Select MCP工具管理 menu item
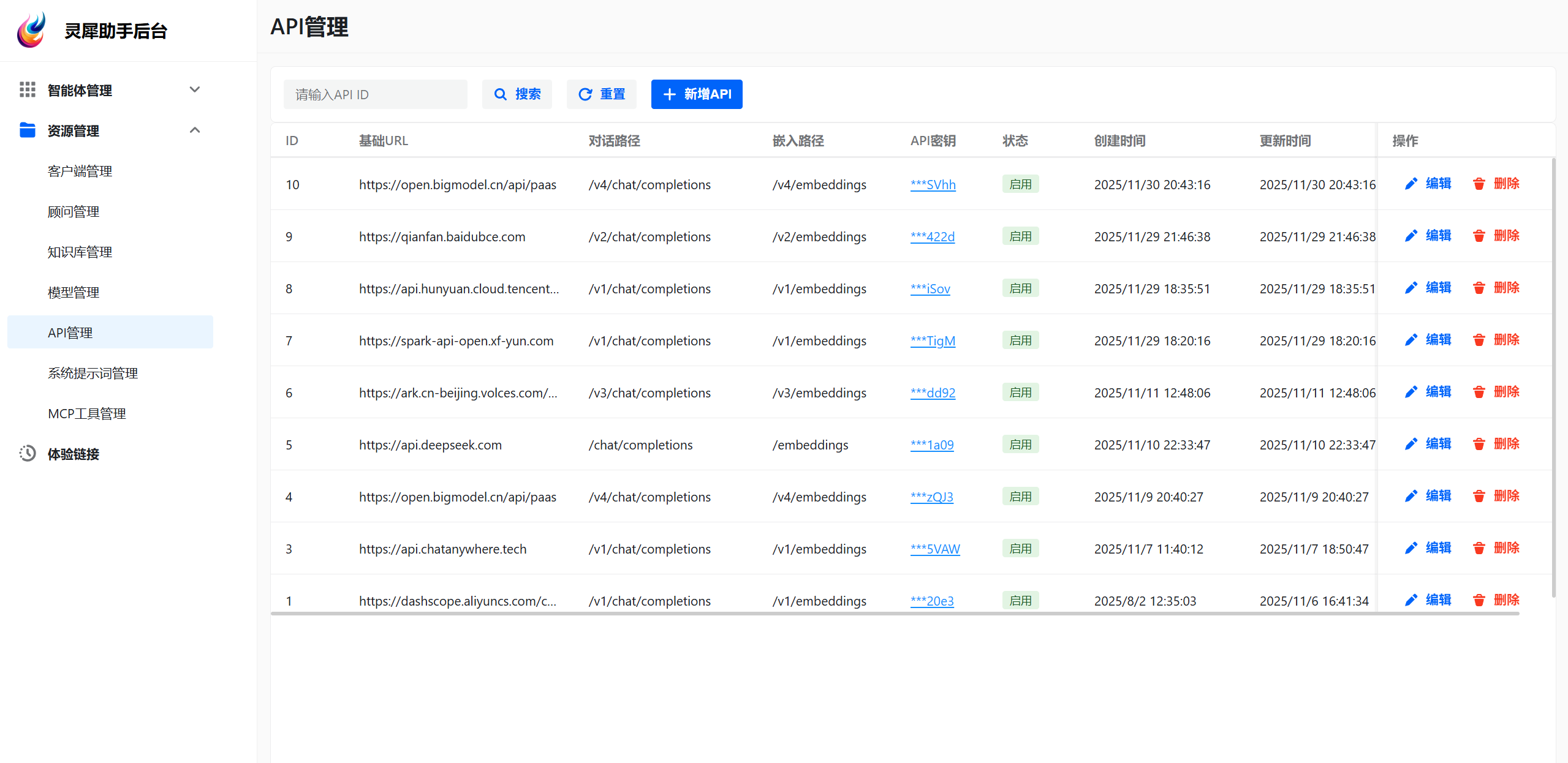The width and height of the screenshot is (1568, 763). [87, 414]
